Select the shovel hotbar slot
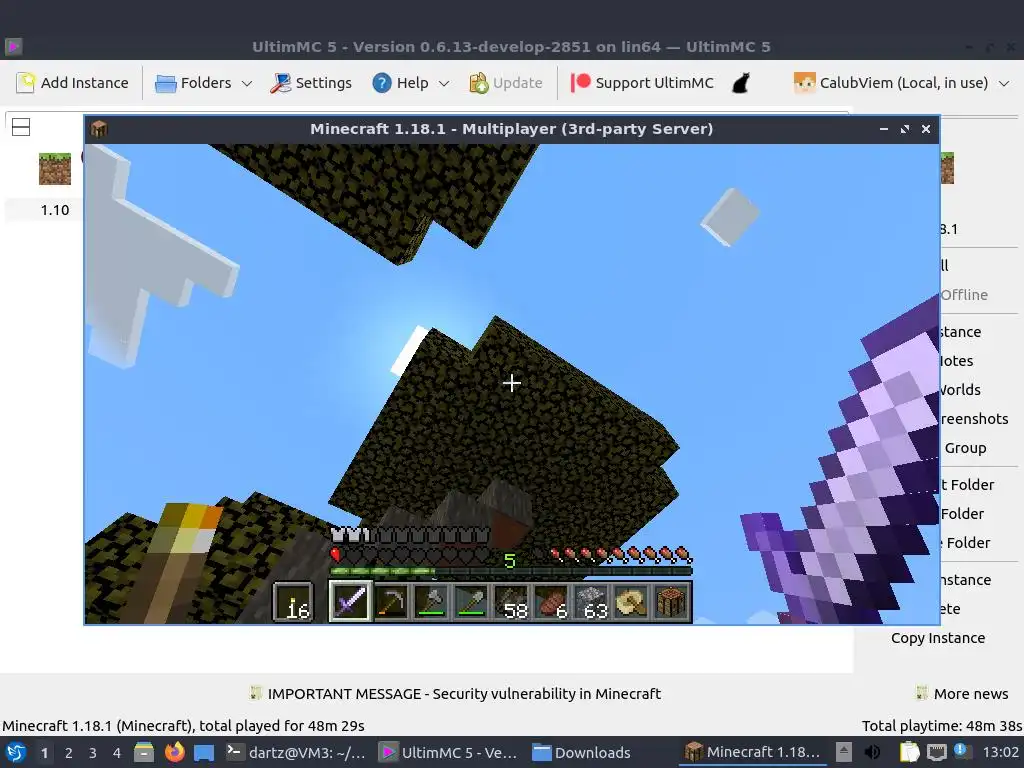This screenshot has width=1024, height=768. 472,601
